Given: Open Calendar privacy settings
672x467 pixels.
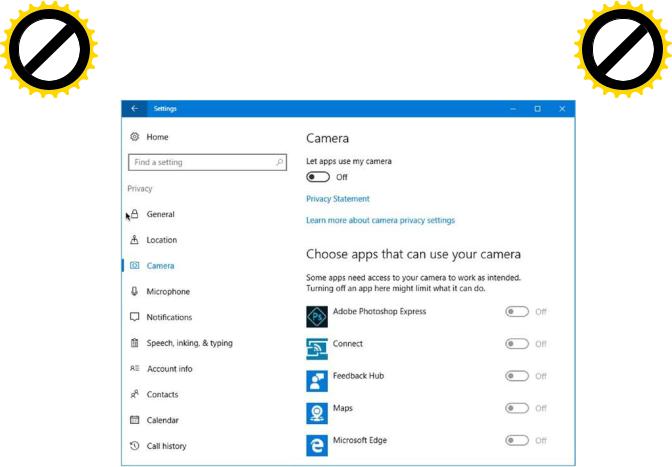Looking at the screenshot, I should pyautogui.click(x=162, y=420).
